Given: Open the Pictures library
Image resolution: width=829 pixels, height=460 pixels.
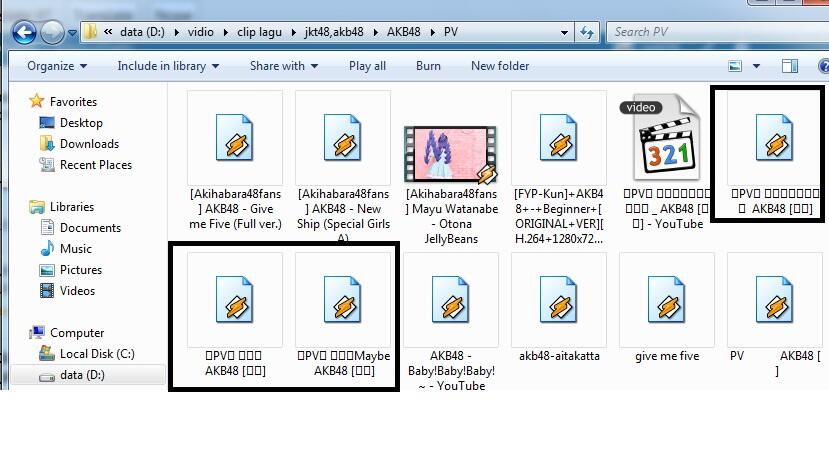Looking at the screenshot, I should coord(80,270).
